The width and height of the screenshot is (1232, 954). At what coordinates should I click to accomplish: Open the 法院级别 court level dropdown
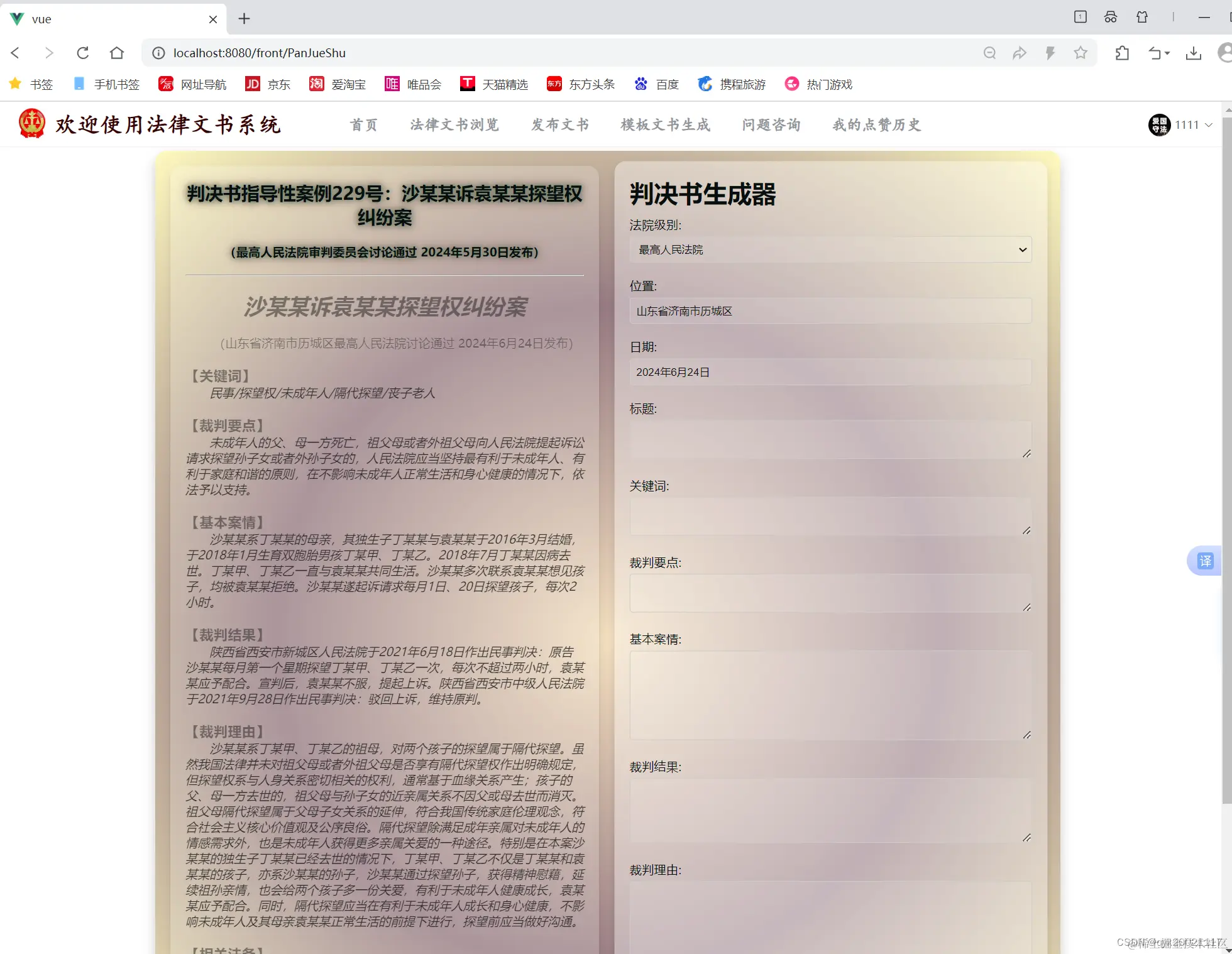(830, 249)
